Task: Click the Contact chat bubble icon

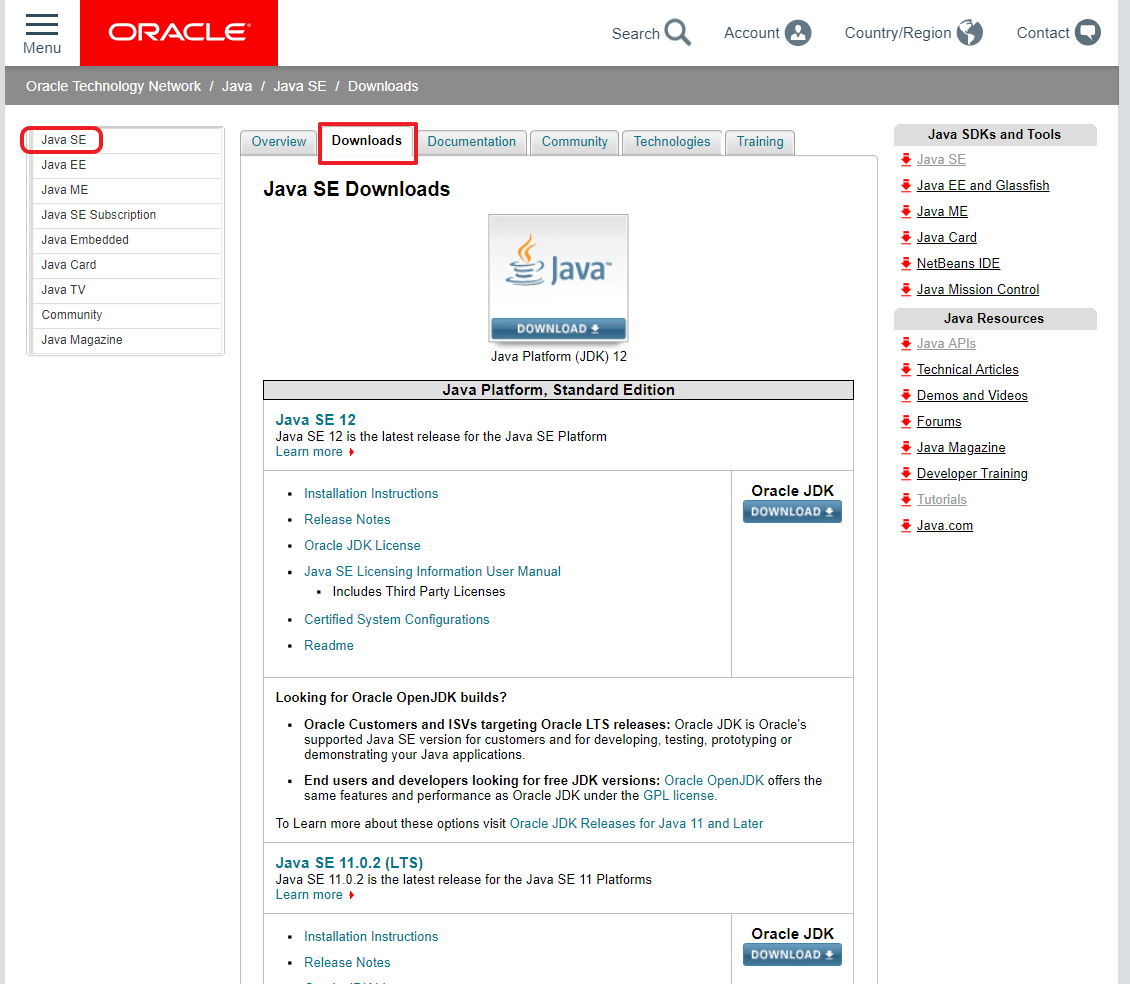Action: [1087, 32]
